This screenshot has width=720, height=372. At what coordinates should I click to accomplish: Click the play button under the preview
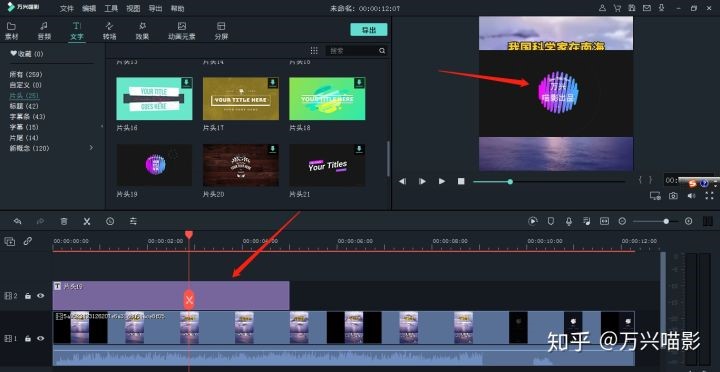click(x=442, y=181)
